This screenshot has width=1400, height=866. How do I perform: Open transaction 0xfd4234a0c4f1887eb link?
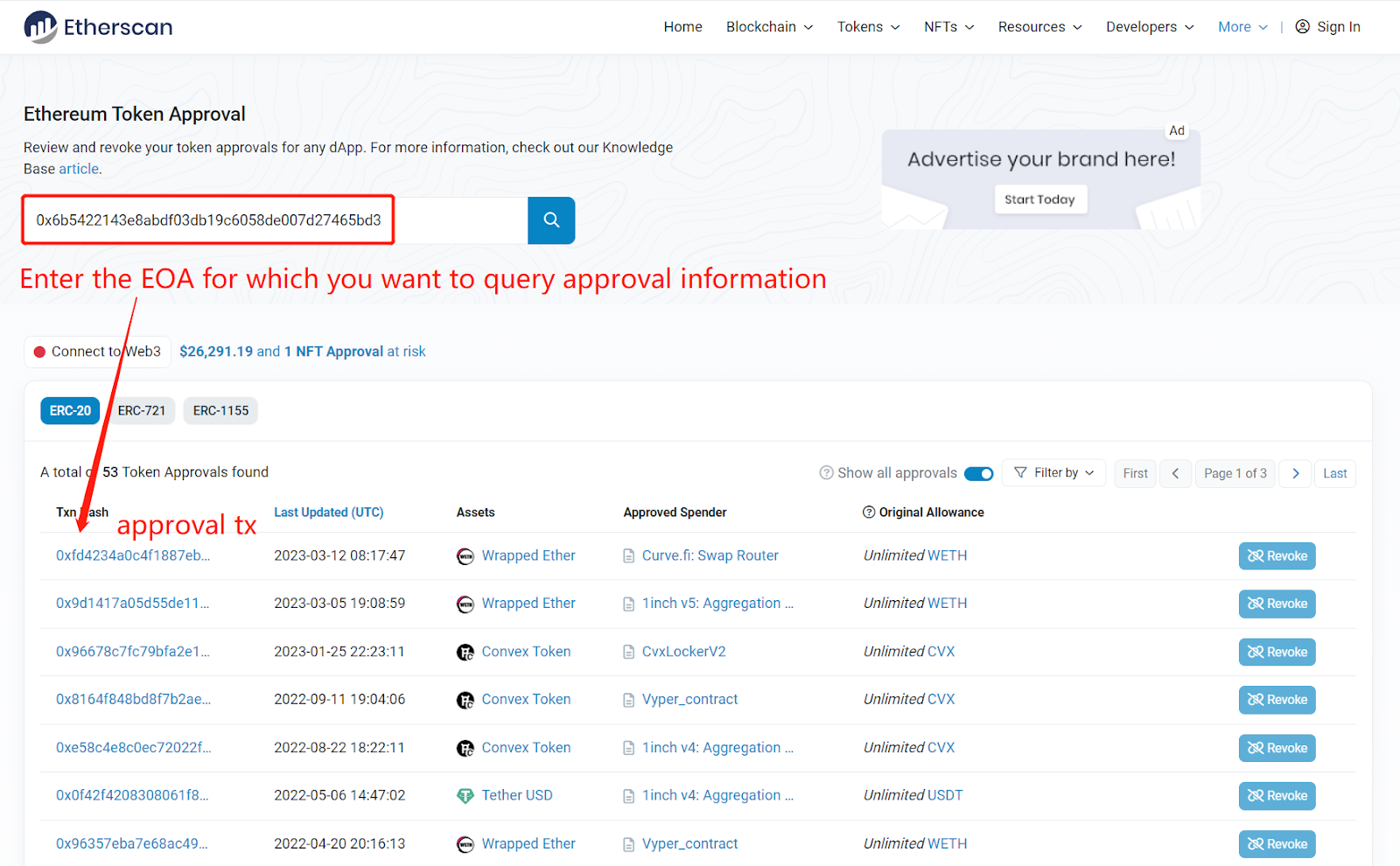[133, 555]
